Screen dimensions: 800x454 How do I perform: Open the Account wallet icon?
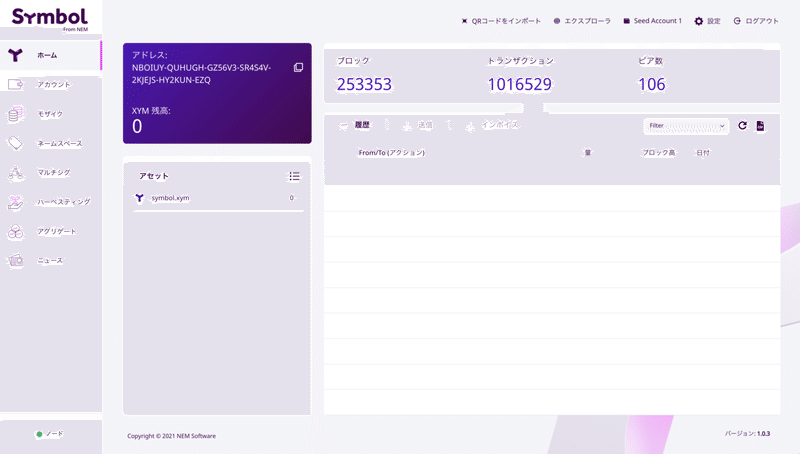coord(15,84)
